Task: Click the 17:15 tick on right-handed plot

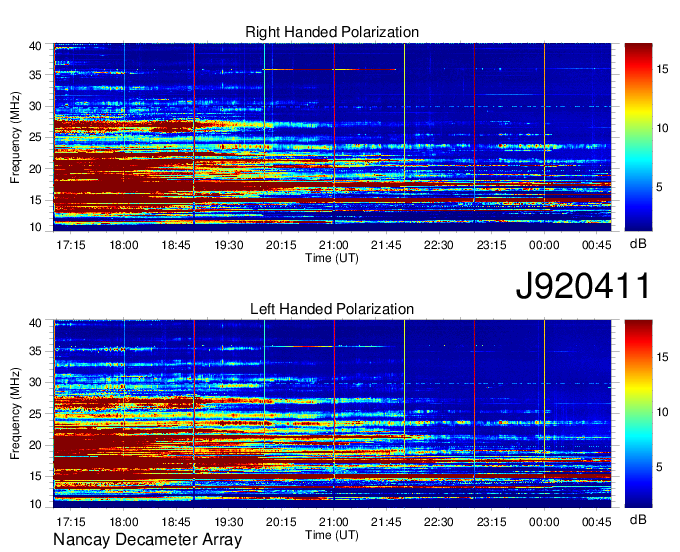Action: pos(71,245)
